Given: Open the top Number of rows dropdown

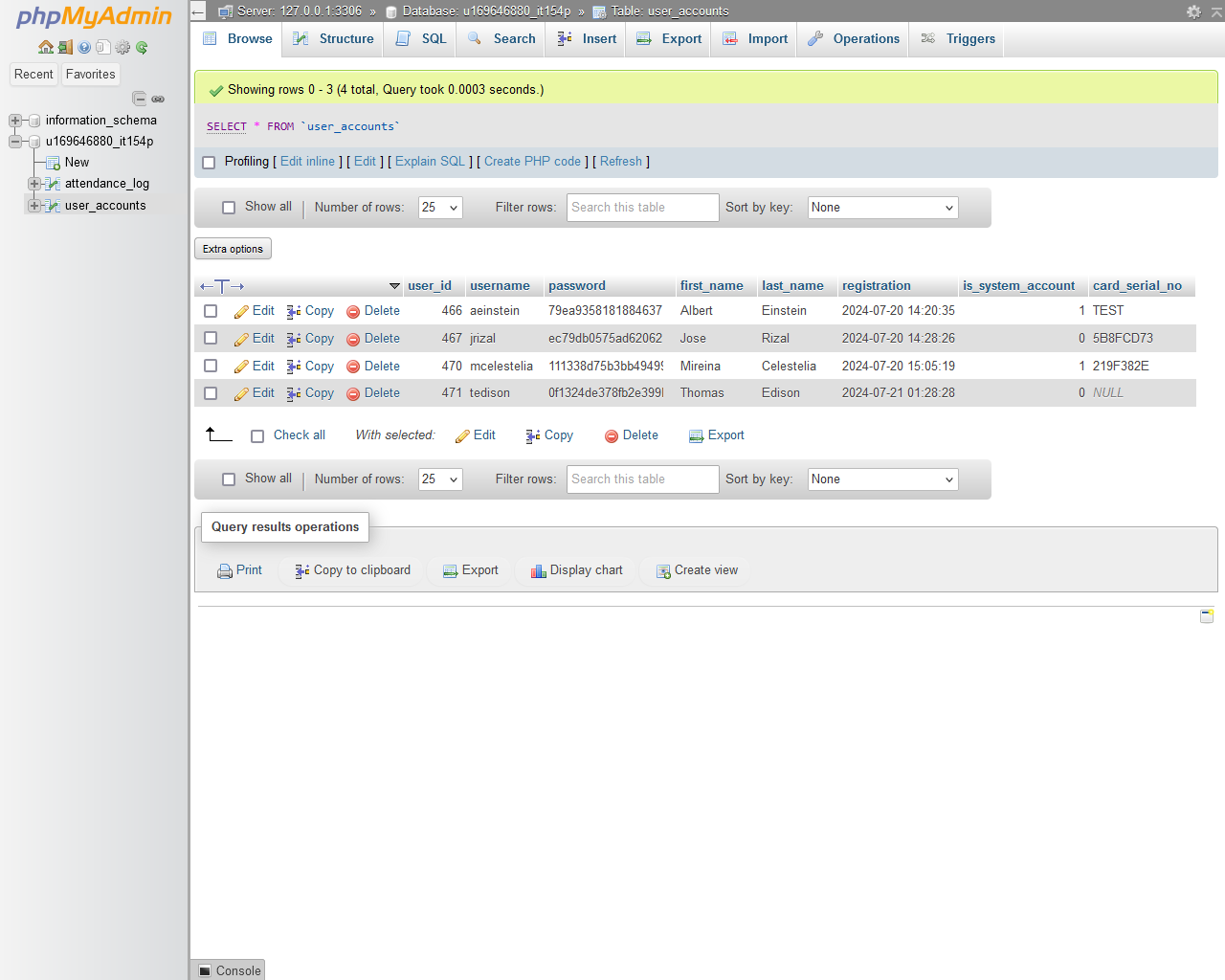Looking at the screenshot, I should pos(440,208).
